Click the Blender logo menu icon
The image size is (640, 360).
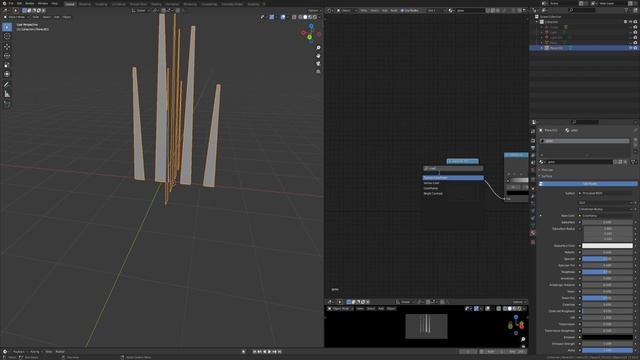(x=5, y=3)
